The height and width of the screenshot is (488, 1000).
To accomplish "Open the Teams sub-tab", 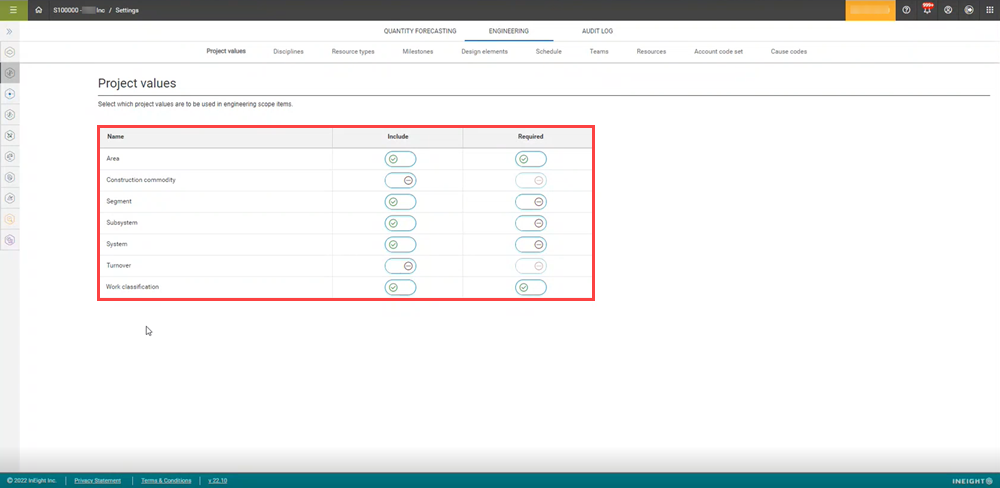I will pyautogui.click(x=599, y=52).
